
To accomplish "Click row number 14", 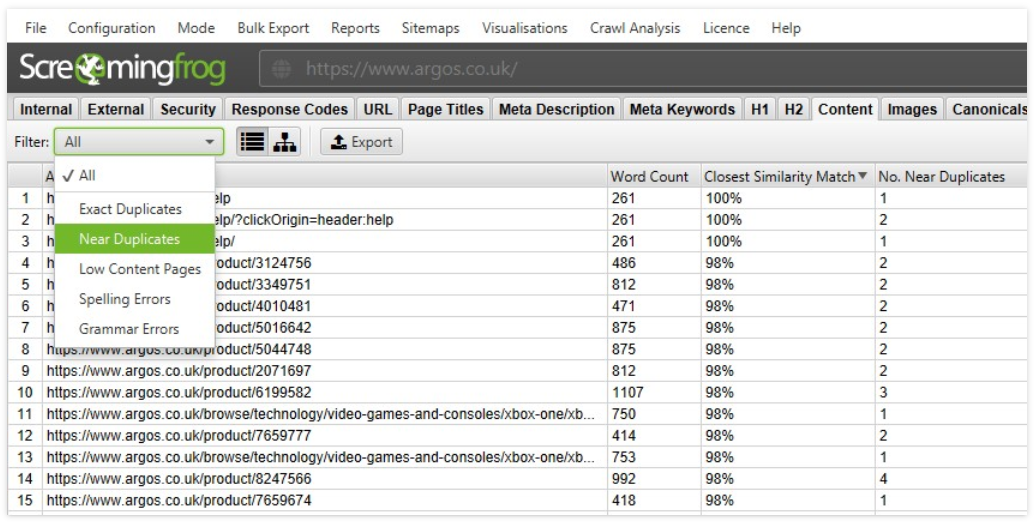I will 25,478.
